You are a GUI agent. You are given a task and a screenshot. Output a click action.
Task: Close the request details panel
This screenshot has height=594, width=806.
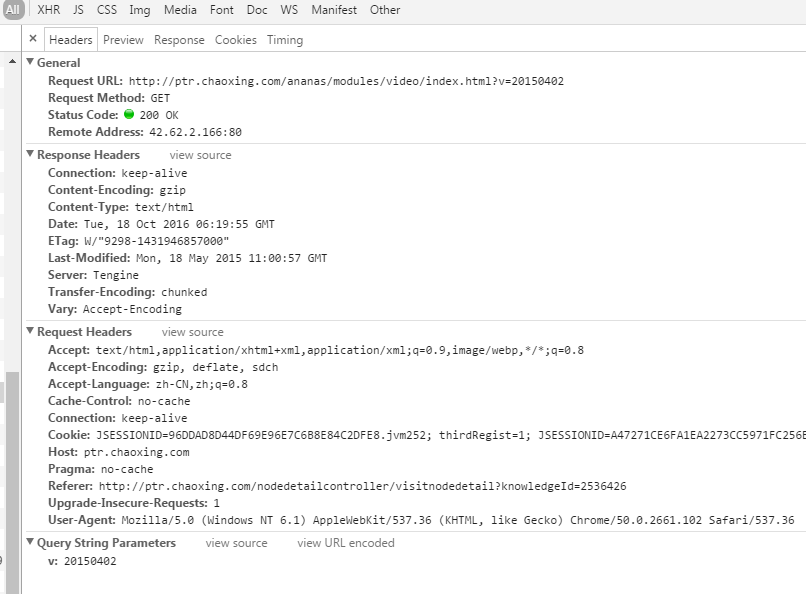coord(33,39)
